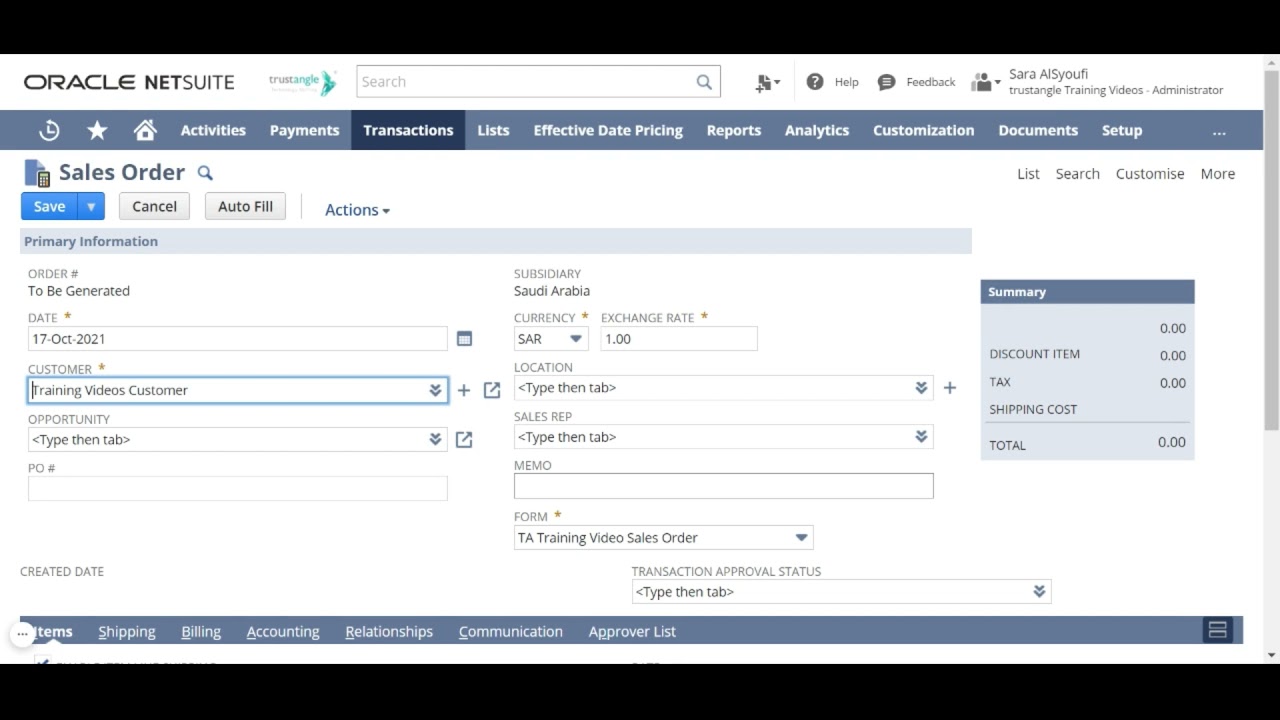The height and width of the screenshot is (720, 1280).
Task: Expand the Sales Rep dropdown arrows
Action: click(921, 437)
